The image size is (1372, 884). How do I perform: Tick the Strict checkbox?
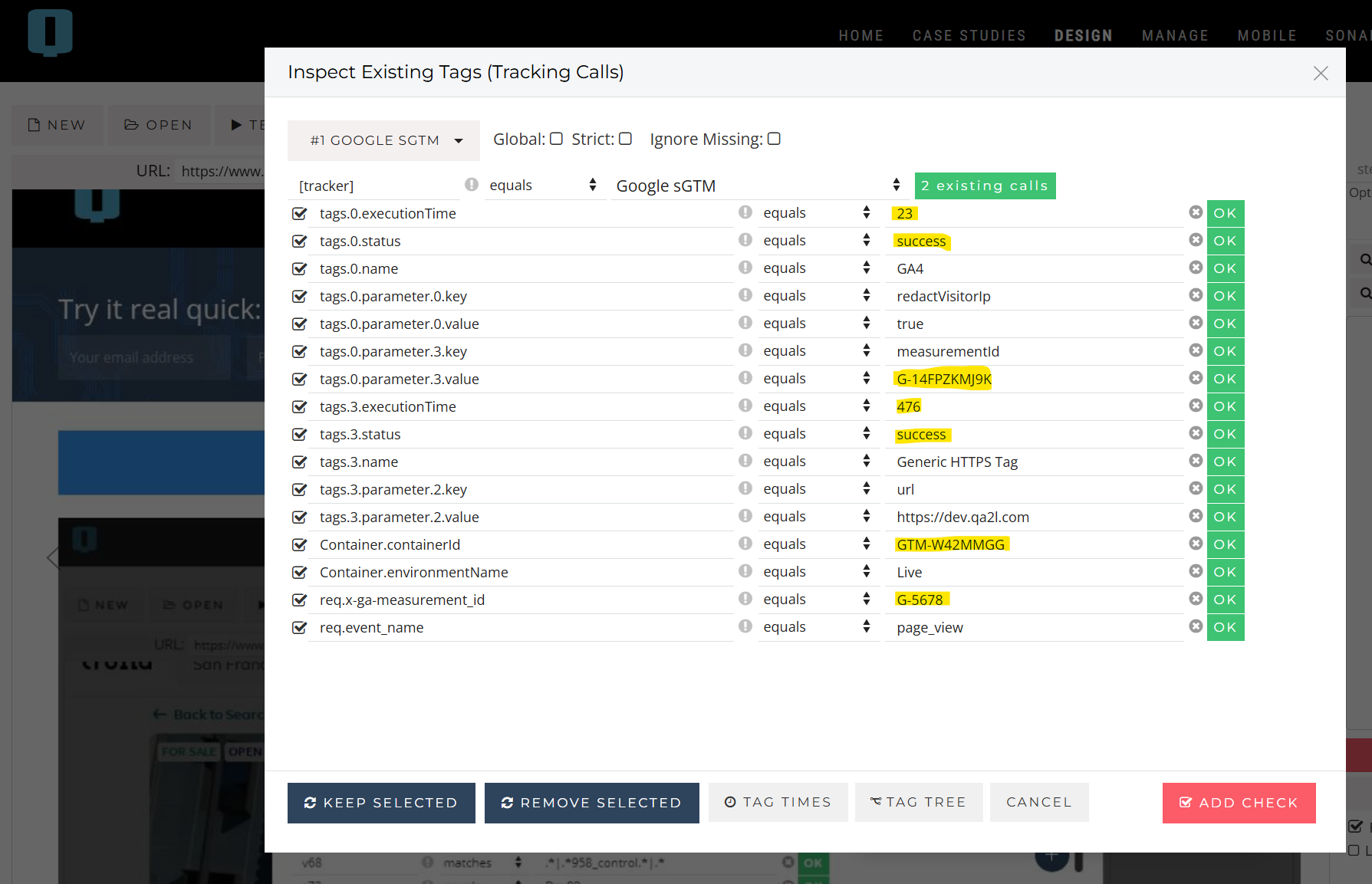[626, 139]
